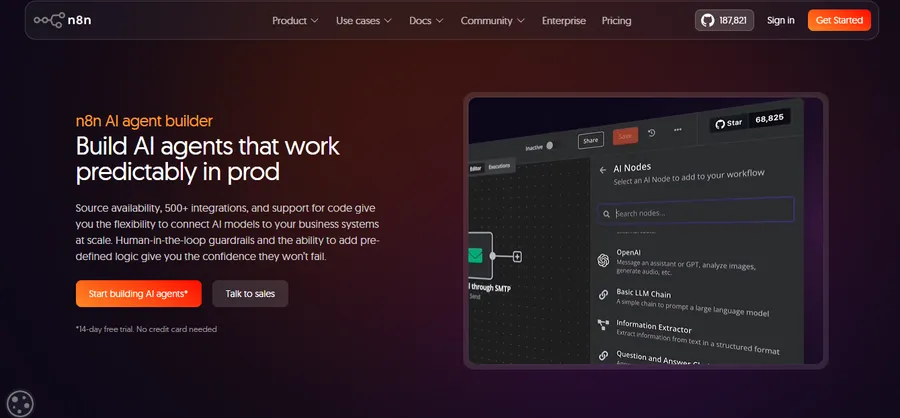The width and height of the screenshot is (900, 418).
Task: Select the Basic LLM Chain icon
Action: (603, 295)
